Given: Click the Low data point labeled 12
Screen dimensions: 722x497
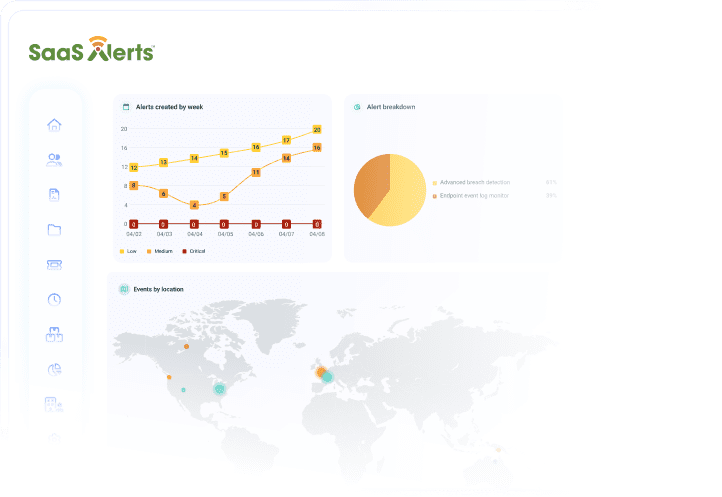Looking at the screenshot, I should coord(134,168).
